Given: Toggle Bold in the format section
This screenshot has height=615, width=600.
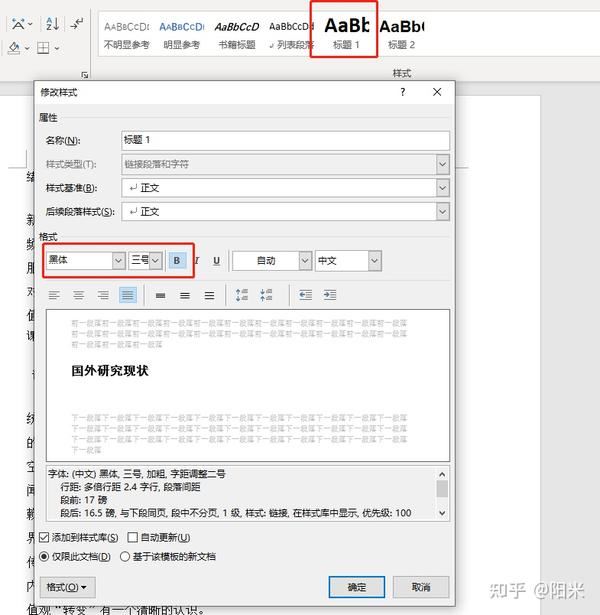Looking at the screenshot, I should point(177,261).
